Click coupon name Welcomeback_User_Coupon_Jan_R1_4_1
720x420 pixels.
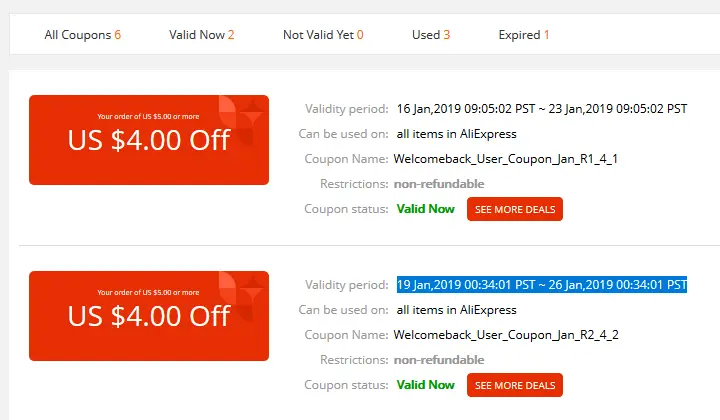(506, 159)
